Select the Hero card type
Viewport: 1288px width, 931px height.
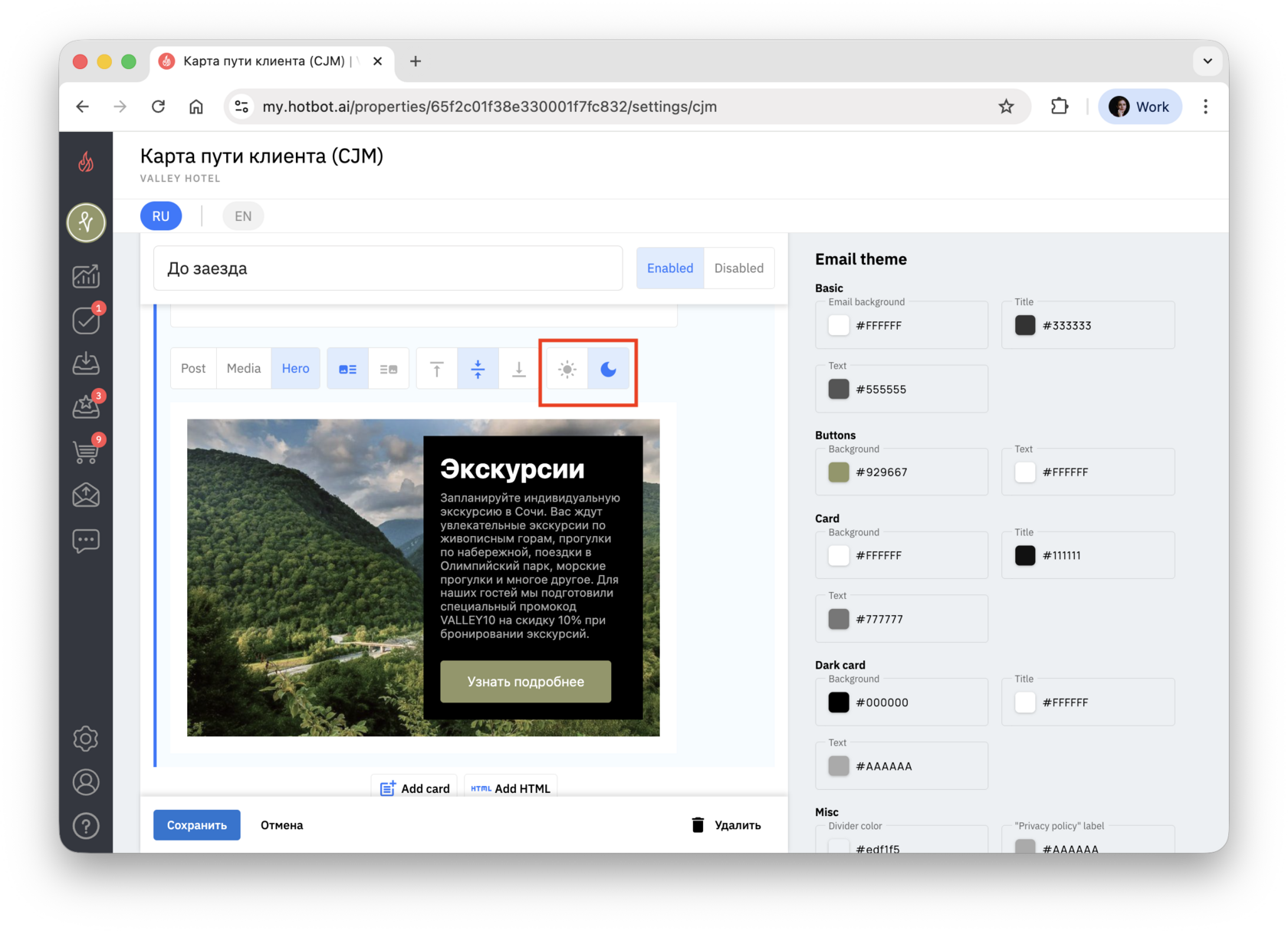click(x=296, y=369)
